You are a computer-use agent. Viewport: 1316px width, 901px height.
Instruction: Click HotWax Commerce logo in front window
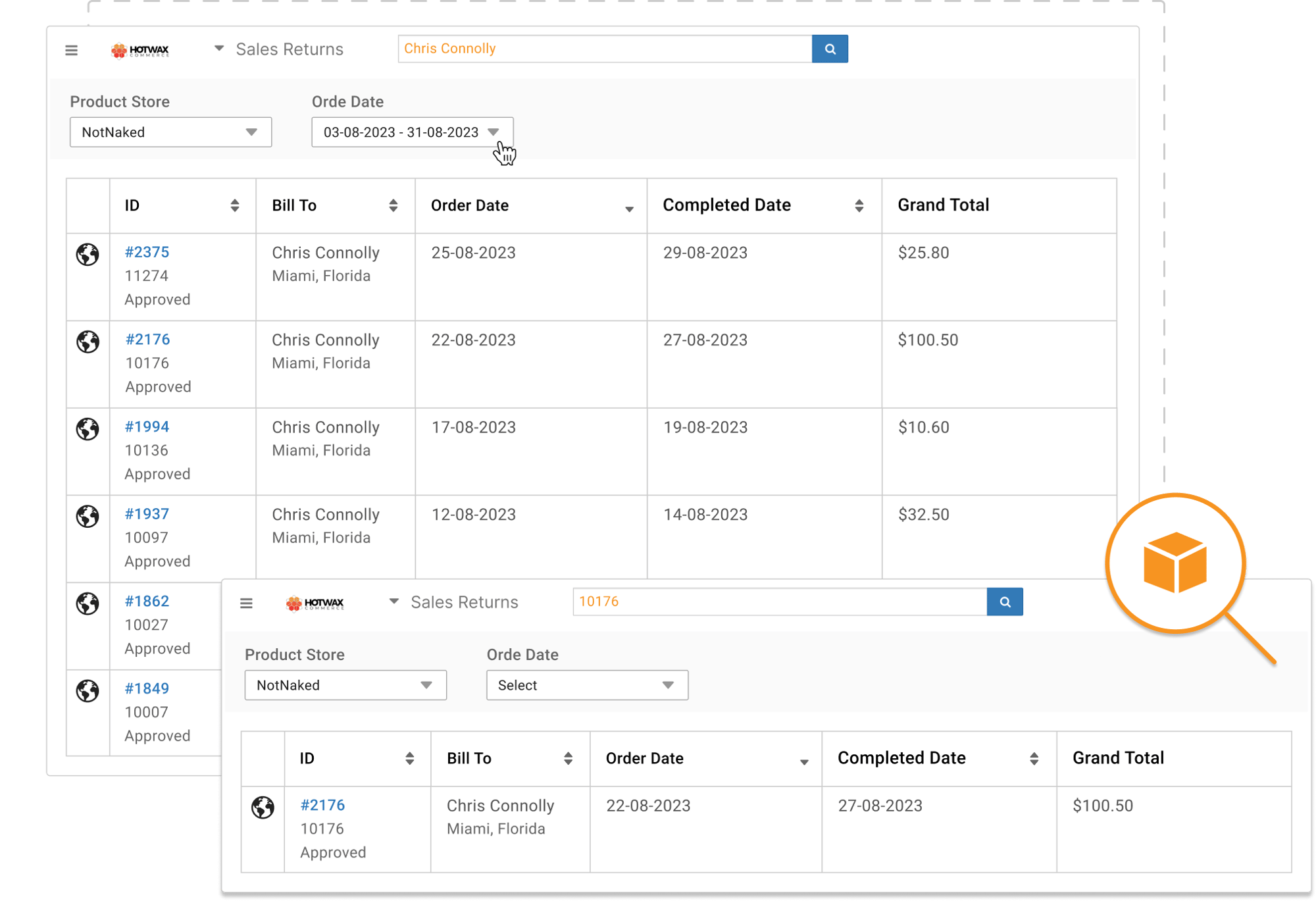[x=315, y=603]
